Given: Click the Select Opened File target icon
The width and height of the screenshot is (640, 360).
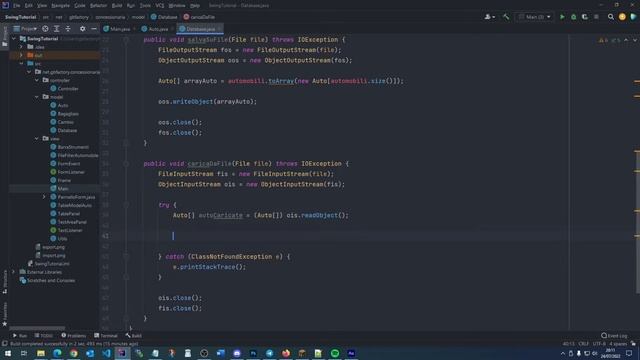Looking at the screenshot, I should (45, 29).
